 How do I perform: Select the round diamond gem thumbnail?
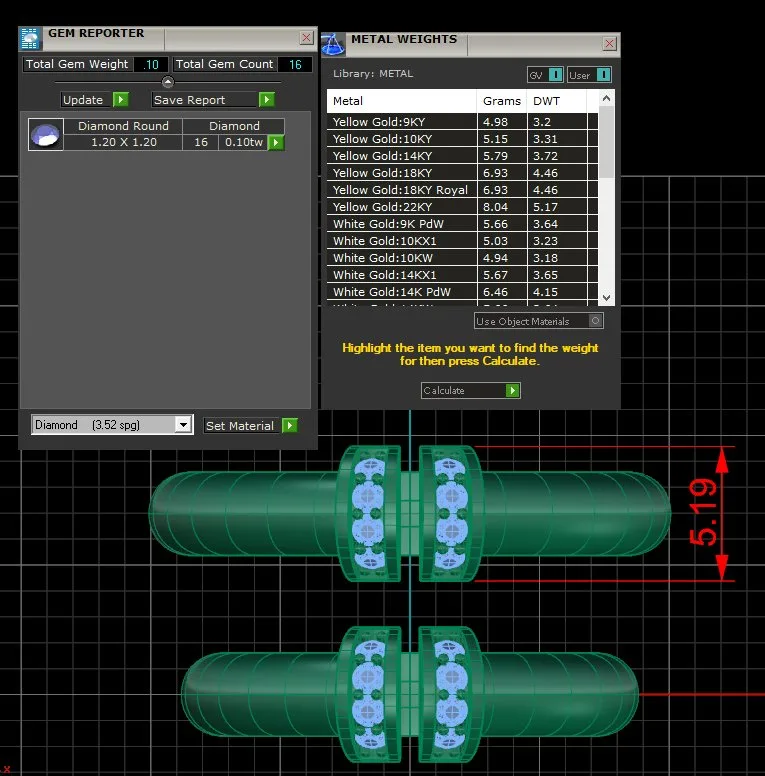click(x=46, y=135)
